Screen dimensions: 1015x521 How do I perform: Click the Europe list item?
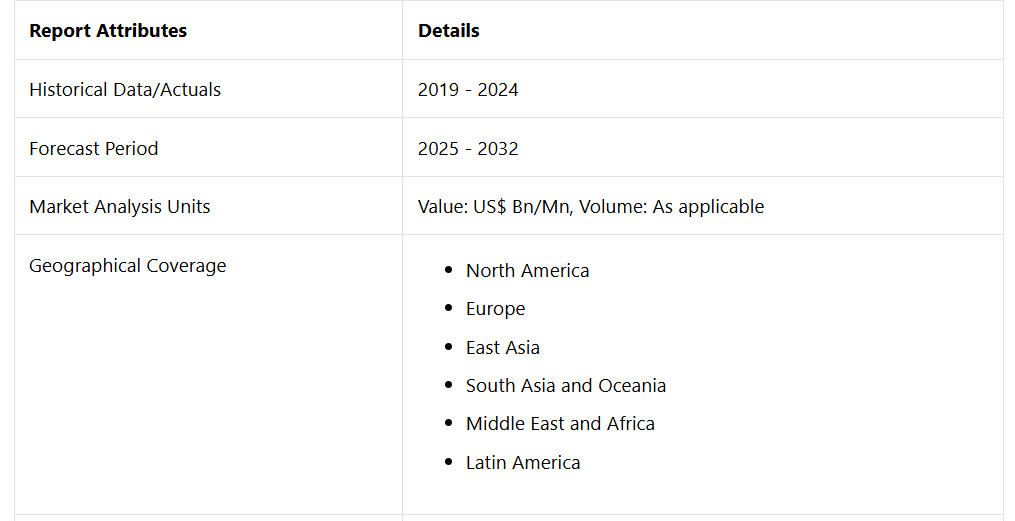pyautogui.click(x=495, y=309)
